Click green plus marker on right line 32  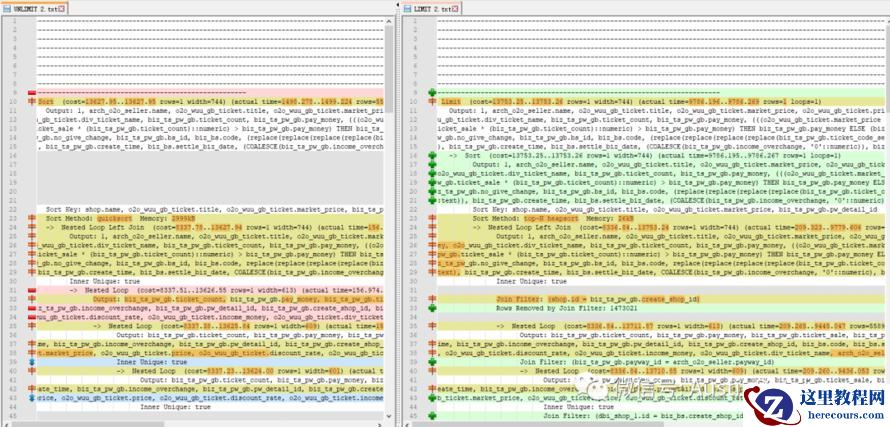(431, 299)
